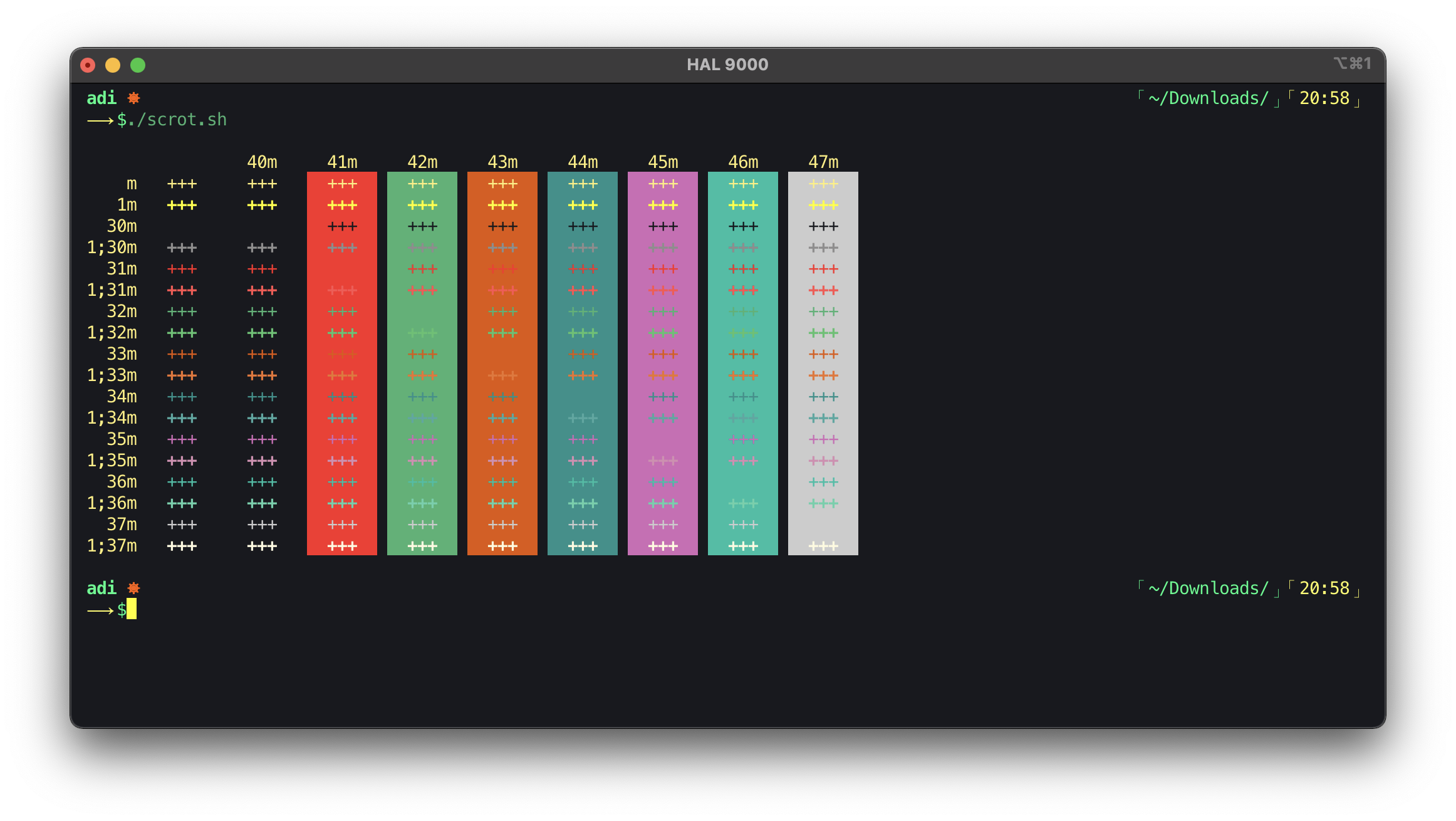This screenshot has width=1456, height=821.
Task: Click the 34m row label
Action: pos(122,397)
